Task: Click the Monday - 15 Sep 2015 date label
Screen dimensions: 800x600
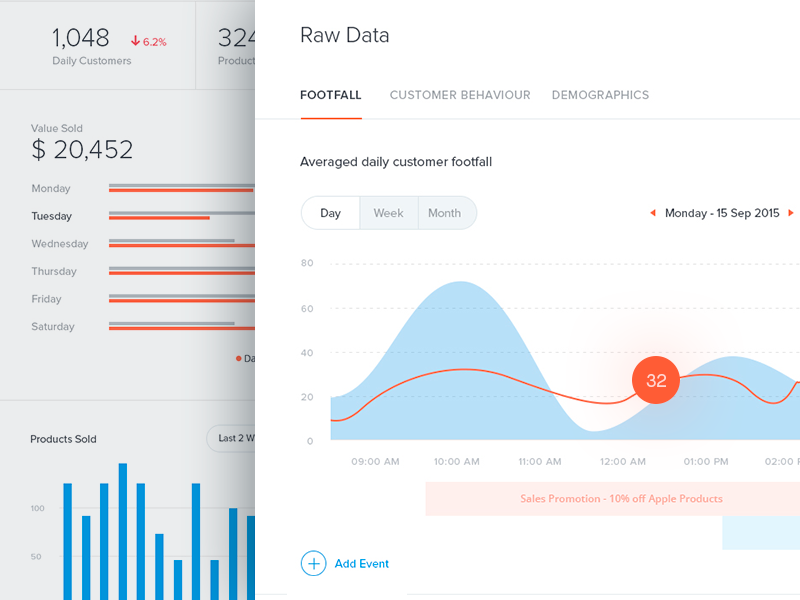Action: click(x=722, y=213)
